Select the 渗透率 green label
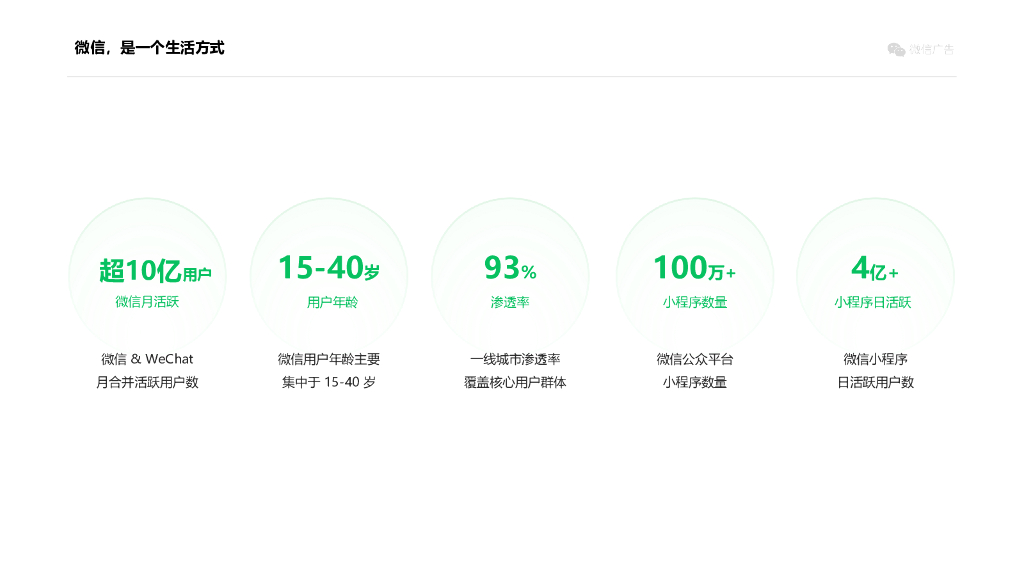The height and width of the screenshot is (576, 1024). click(x=510, y=302)
